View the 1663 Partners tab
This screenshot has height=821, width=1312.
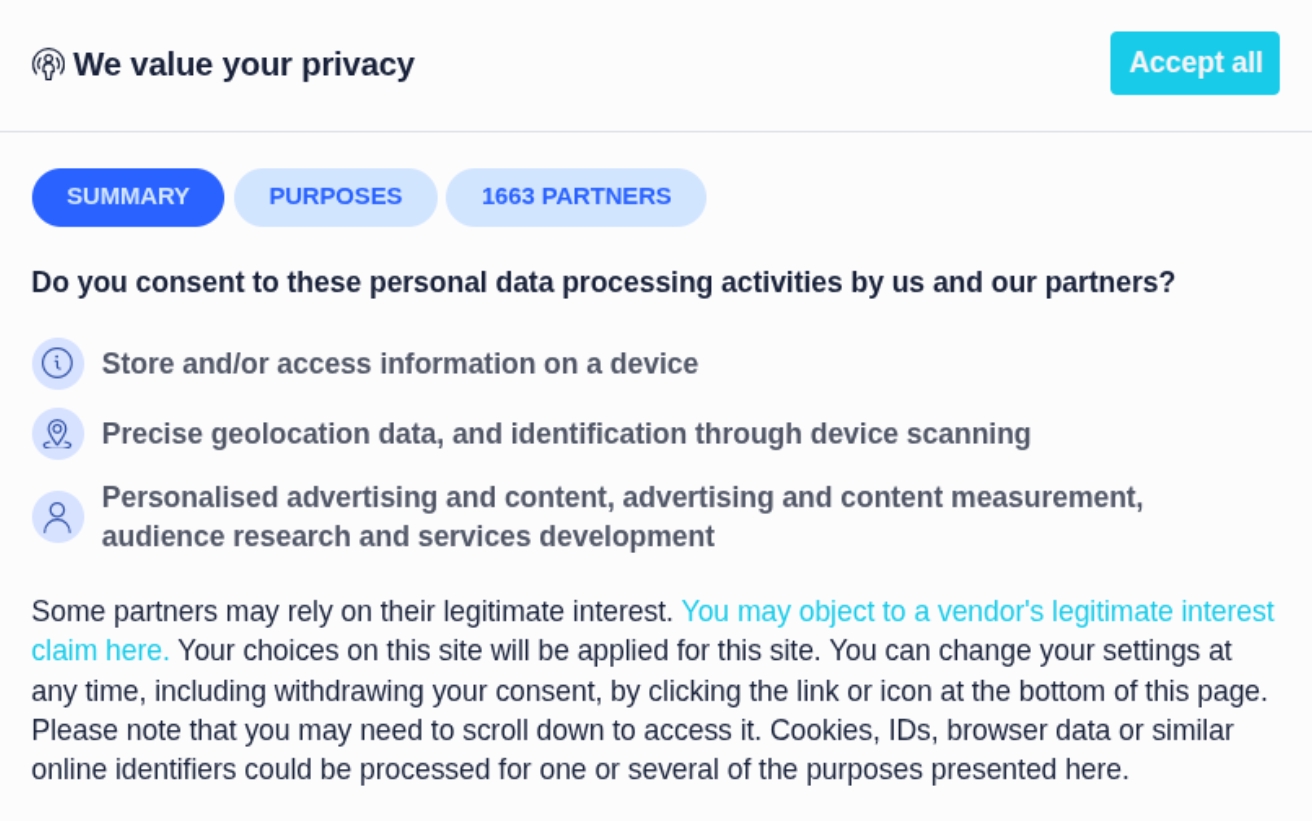point(576,197)
